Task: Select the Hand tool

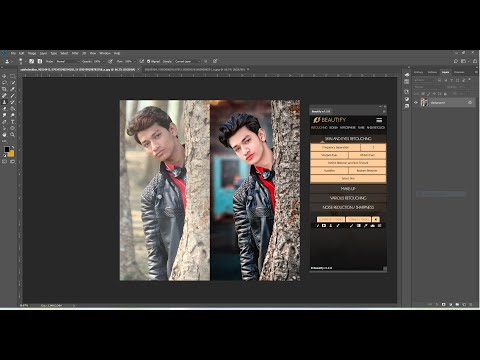Action: point(4,135)
